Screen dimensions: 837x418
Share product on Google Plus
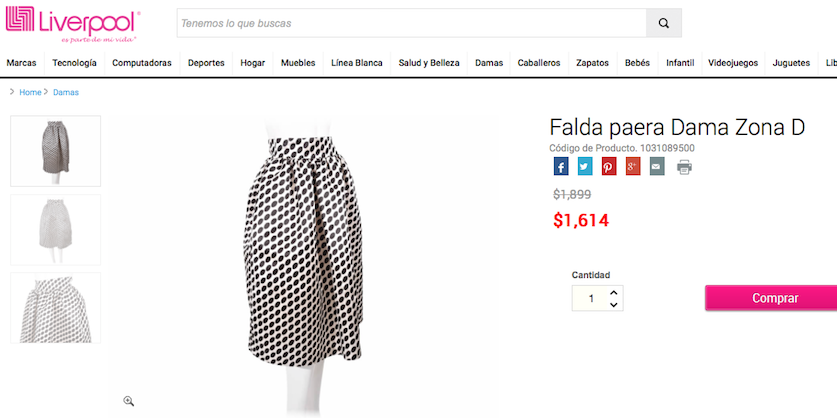coord(632,167)
